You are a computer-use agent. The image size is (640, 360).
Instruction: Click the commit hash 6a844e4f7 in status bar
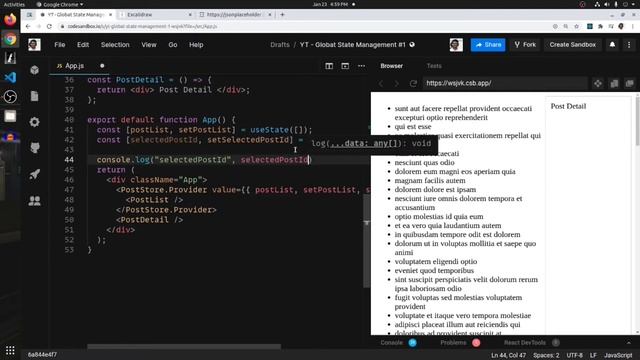tap(42, 355)
